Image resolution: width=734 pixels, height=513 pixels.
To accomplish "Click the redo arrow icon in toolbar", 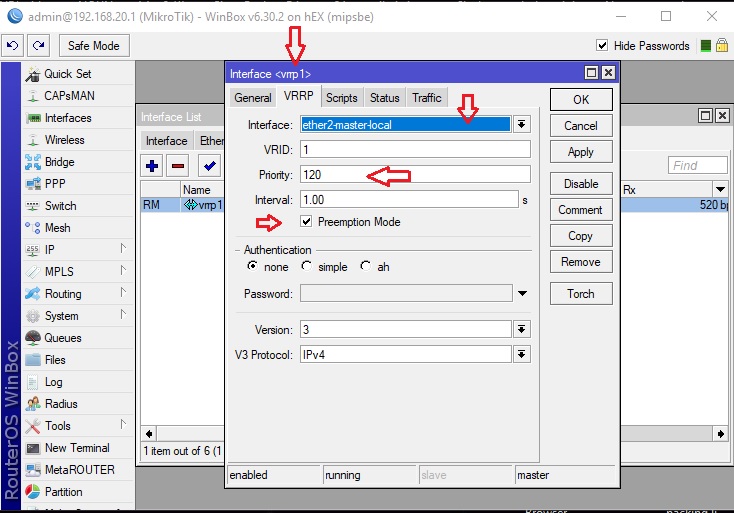I will 38,45.
